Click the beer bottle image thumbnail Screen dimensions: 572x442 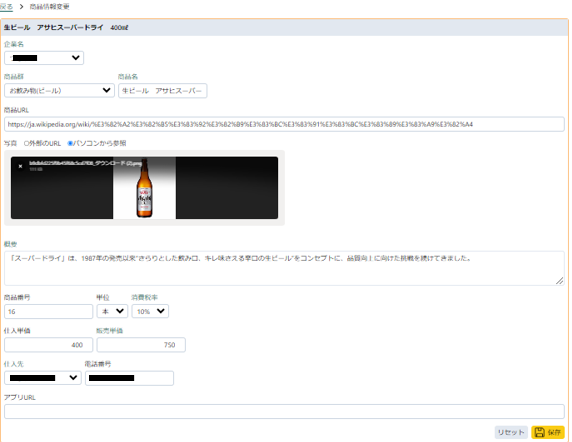144,188
